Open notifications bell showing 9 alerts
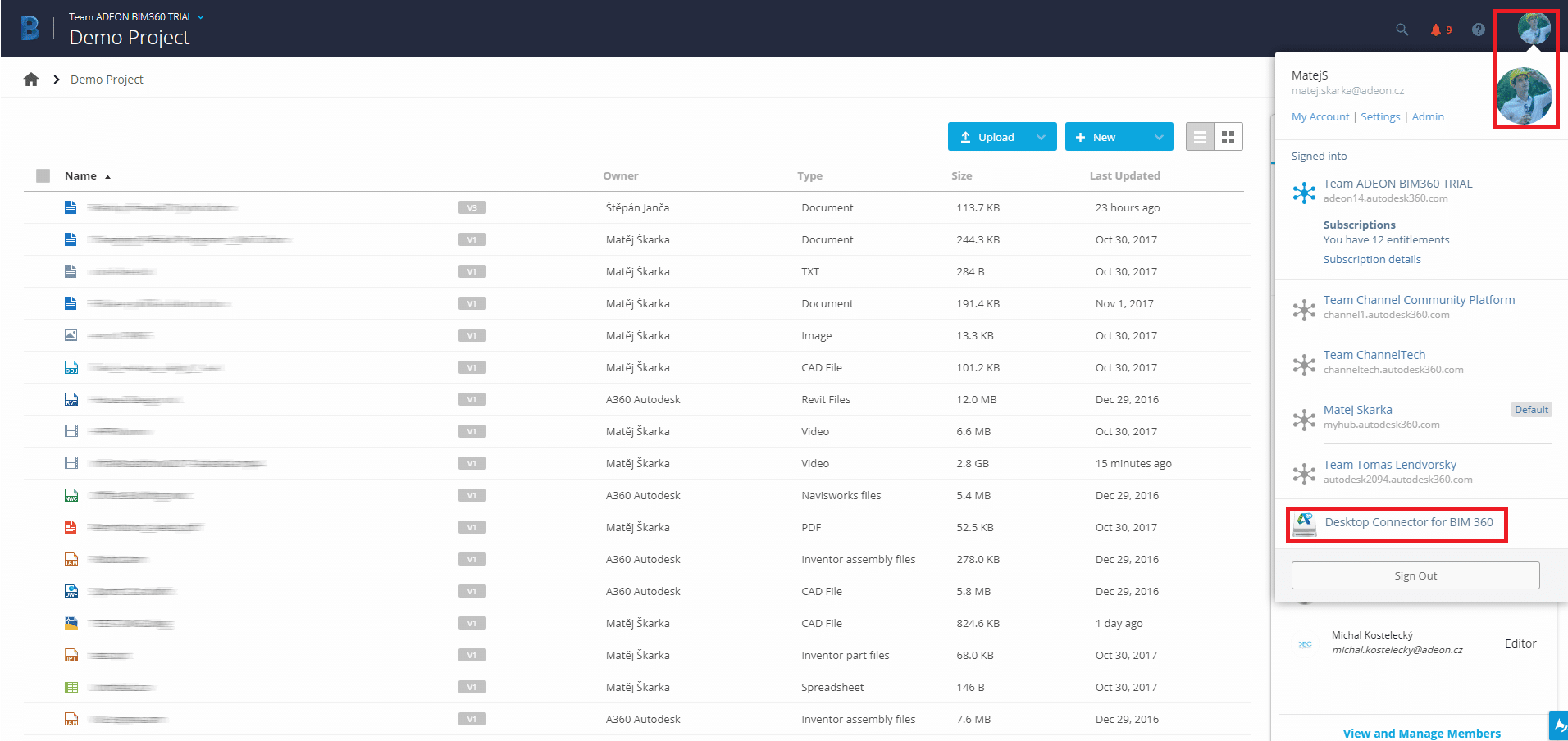 pos(1441,30)
